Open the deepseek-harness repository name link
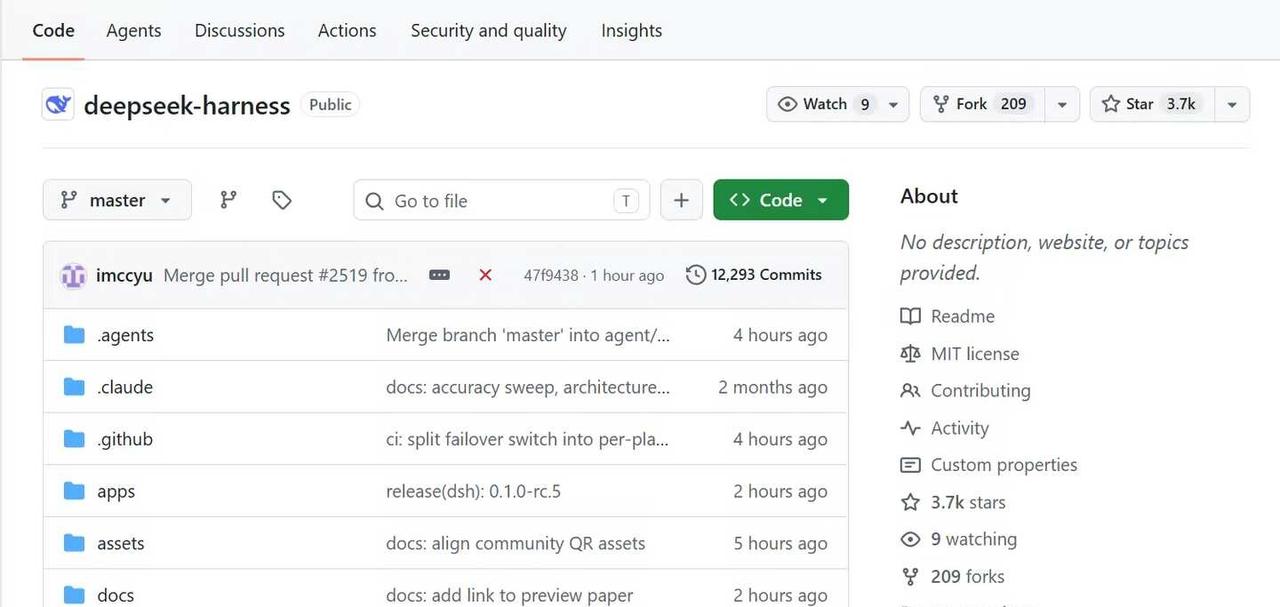 (187, 105)
